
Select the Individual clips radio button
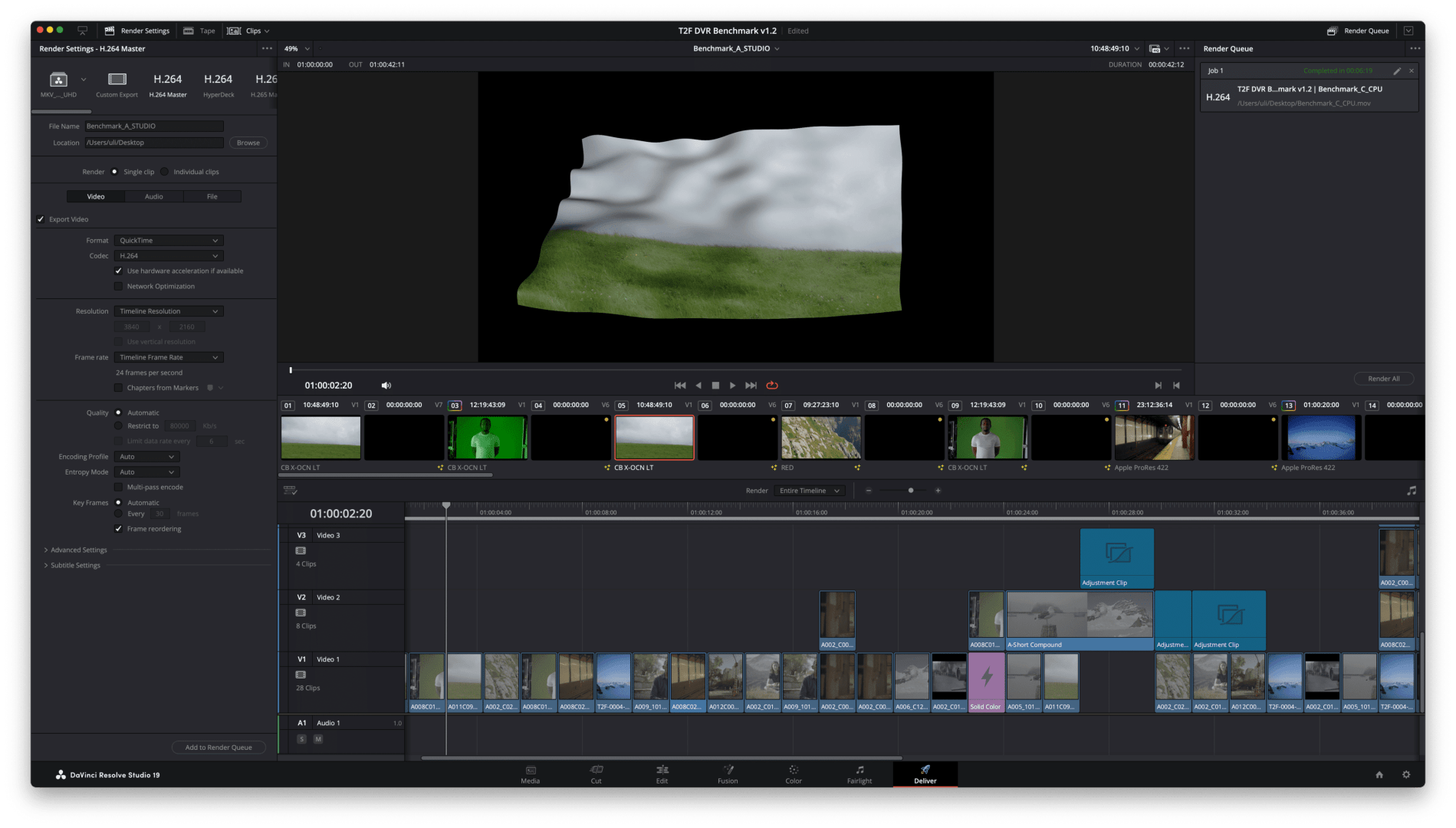pos(165,171)
